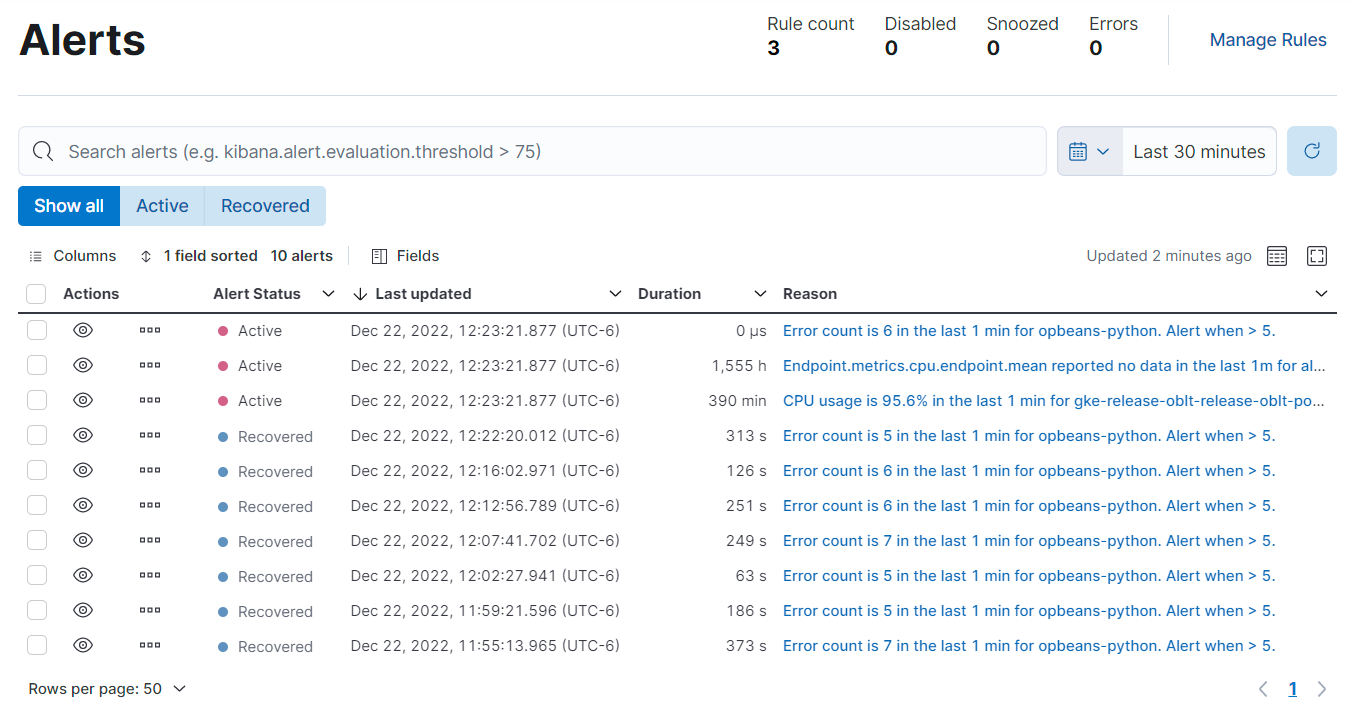Screen dimensions: 1357x715
Task: Click the refresh icon button
Action: pyautogui.click(x=1311, y=151)
